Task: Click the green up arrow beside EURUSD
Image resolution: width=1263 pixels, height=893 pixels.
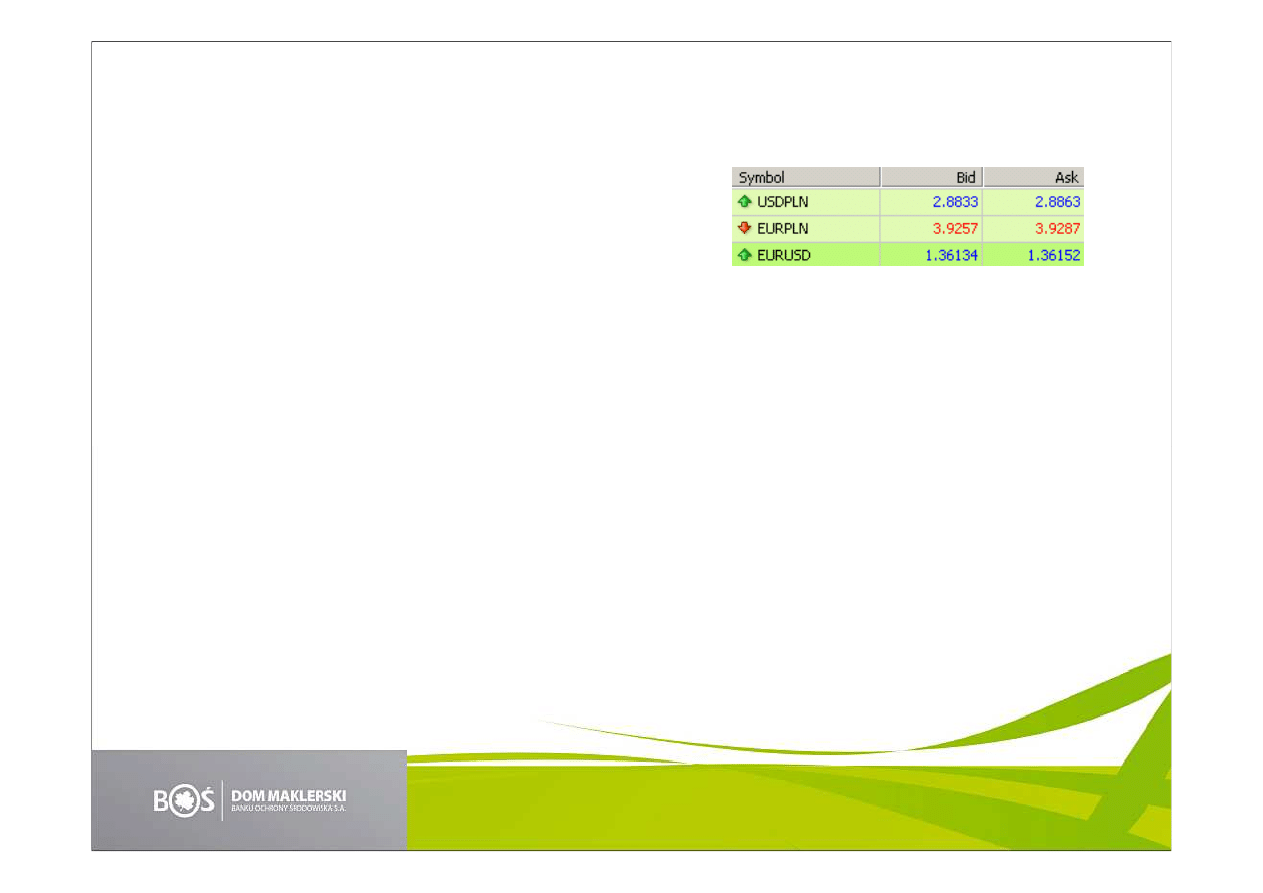Action: point(744,255)
